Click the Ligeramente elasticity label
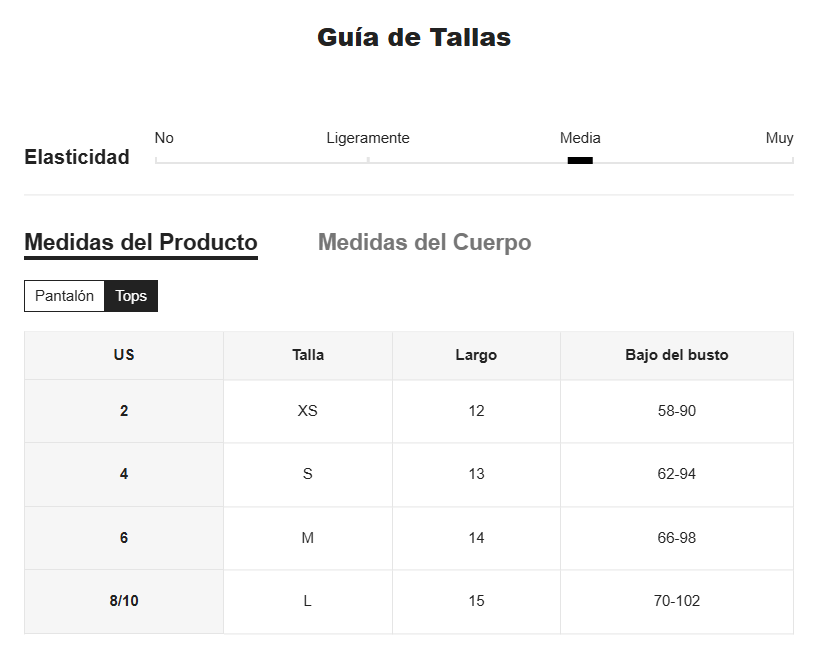The height and width of the screenshot is (653, 828). click(368, 138)
